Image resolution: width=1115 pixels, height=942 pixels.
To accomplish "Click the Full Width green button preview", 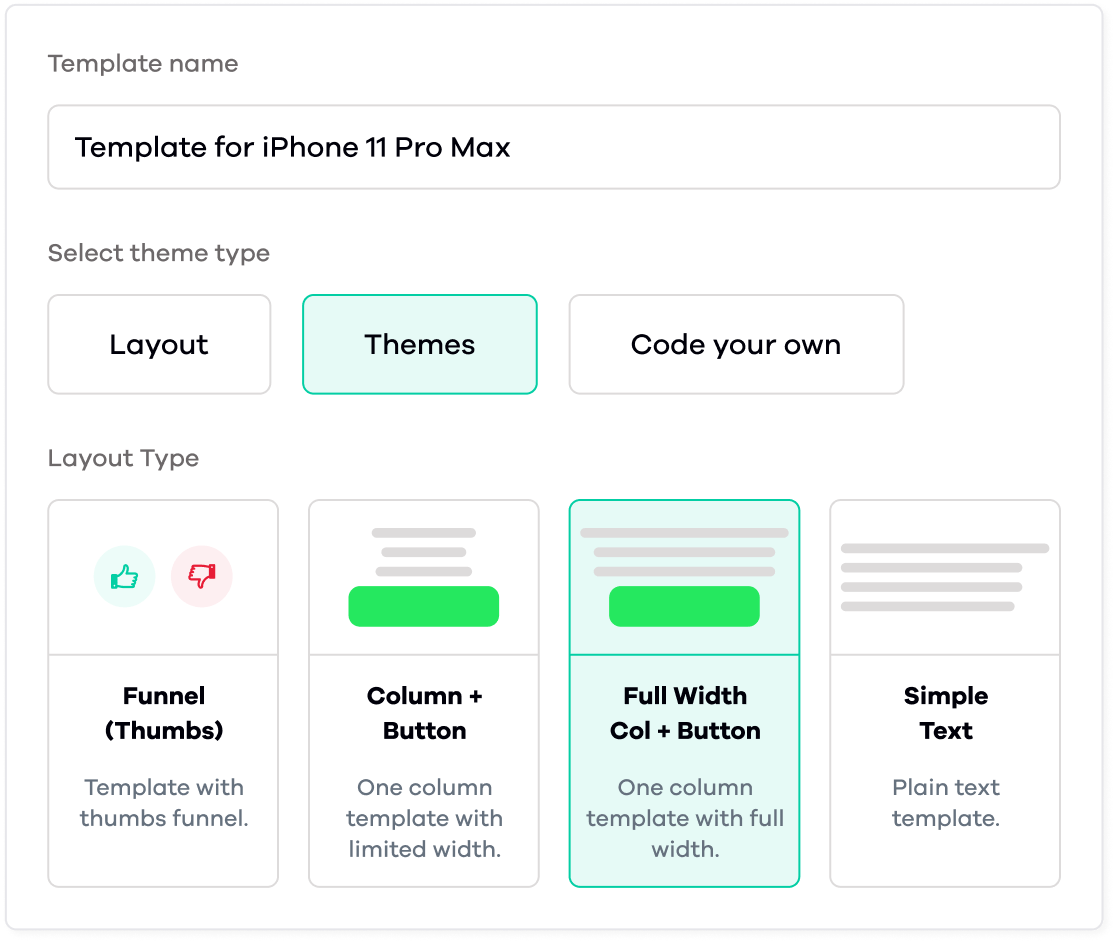I will (x=684, y=606).
